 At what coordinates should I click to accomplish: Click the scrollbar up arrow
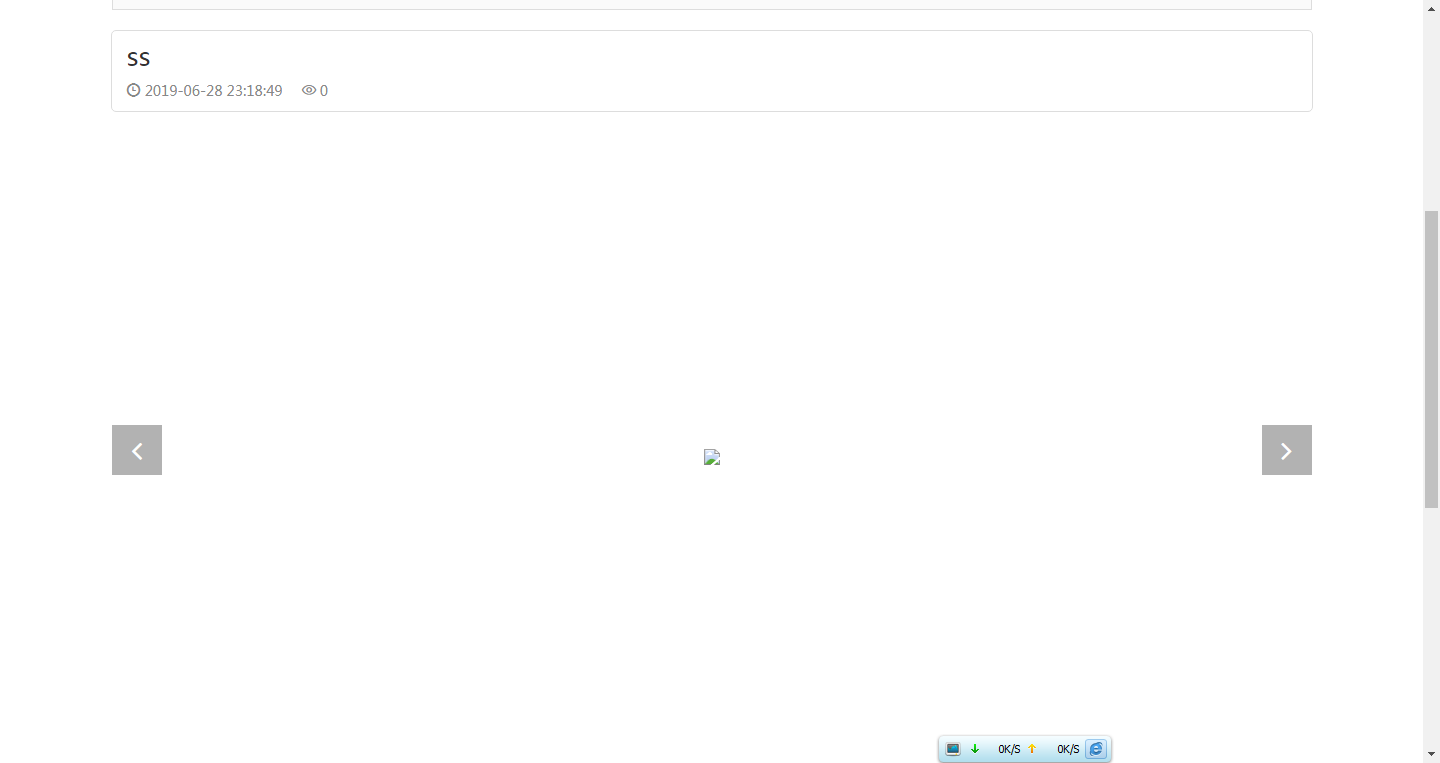(1431, 8)
